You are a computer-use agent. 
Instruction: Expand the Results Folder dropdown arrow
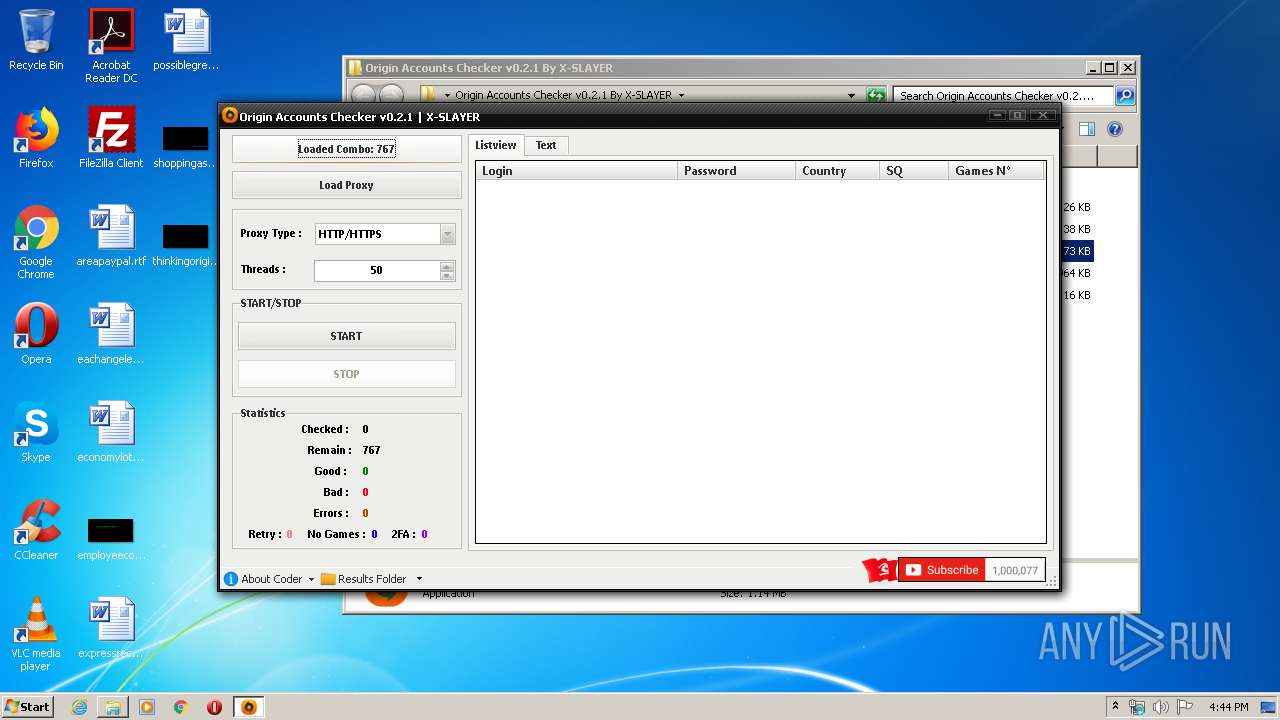pos(419,579)
